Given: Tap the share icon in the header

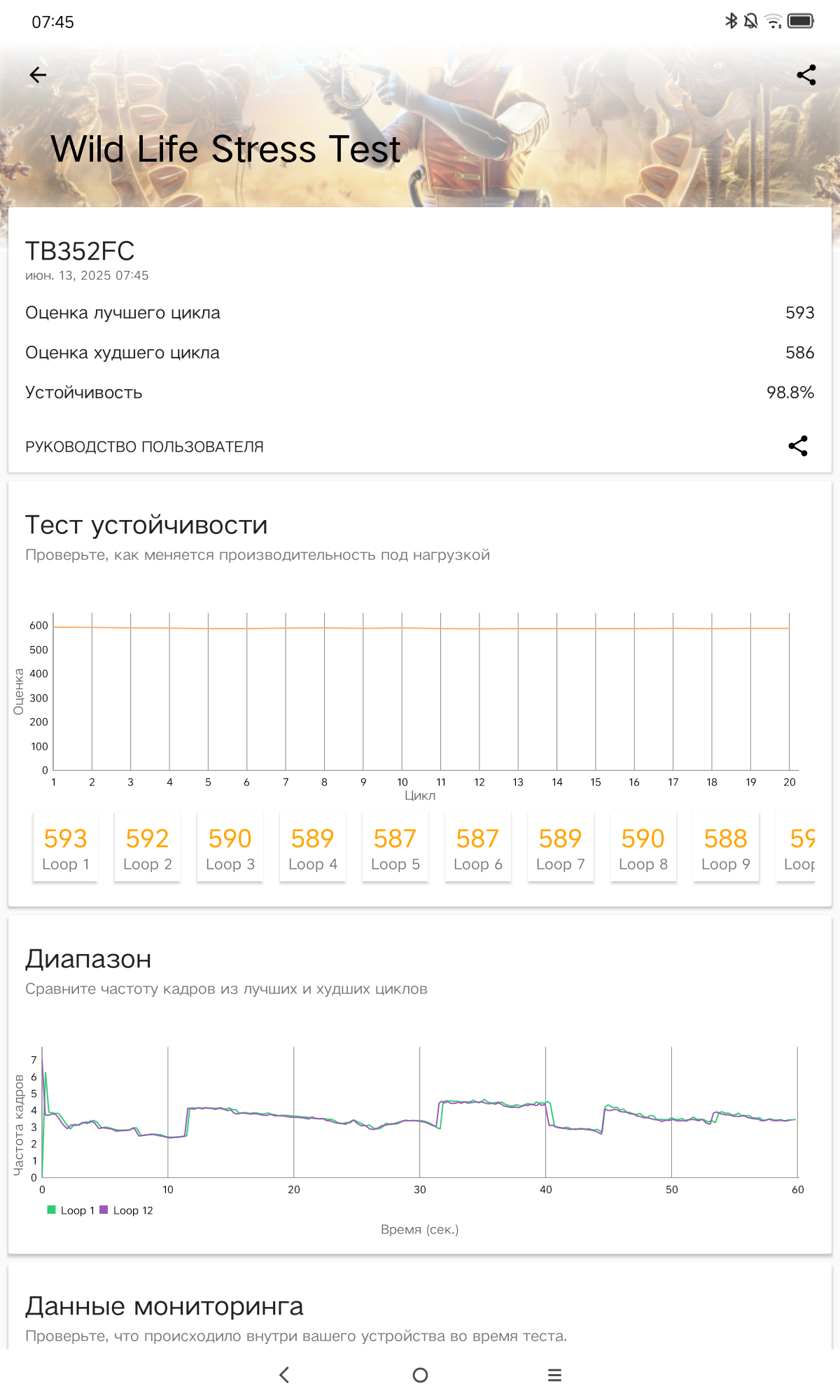Looking at the screenshot, I should [806, 75].
